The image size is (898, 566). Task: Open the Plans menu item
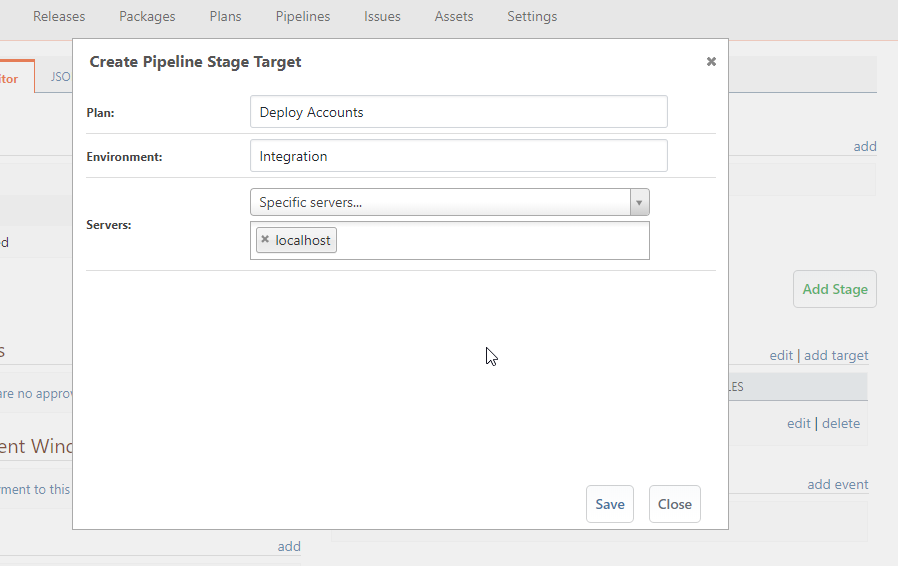pos(225,16)
